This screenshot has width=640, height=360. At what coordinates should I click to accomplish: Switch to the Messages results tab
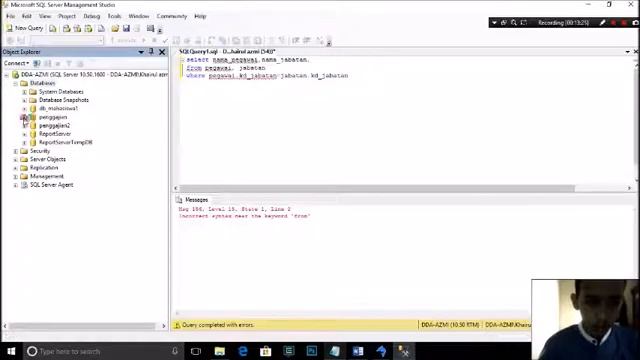[192, 200]
